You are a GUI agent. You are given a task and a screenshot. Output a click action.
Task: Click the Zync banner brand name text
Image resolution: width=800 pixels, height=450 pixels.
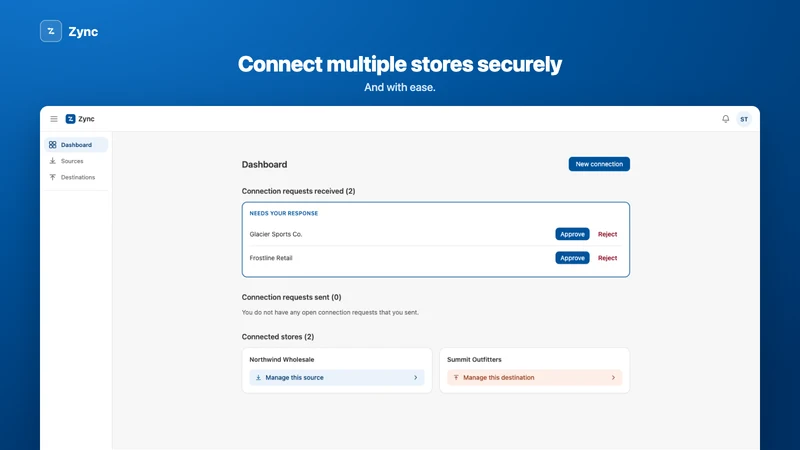[x=83, y=32]
